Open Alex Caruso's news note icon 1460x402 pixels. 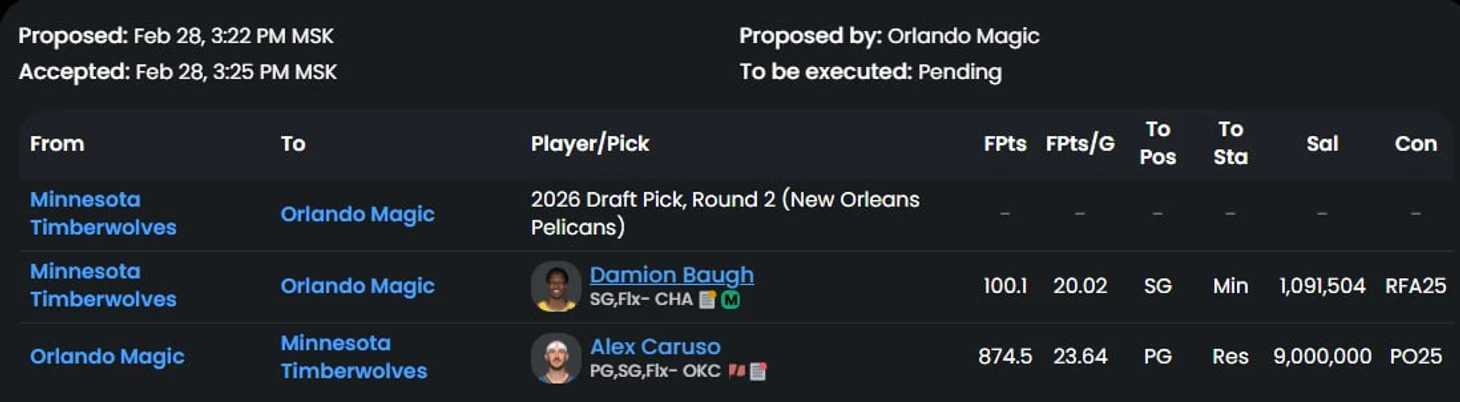pos(758,372)
